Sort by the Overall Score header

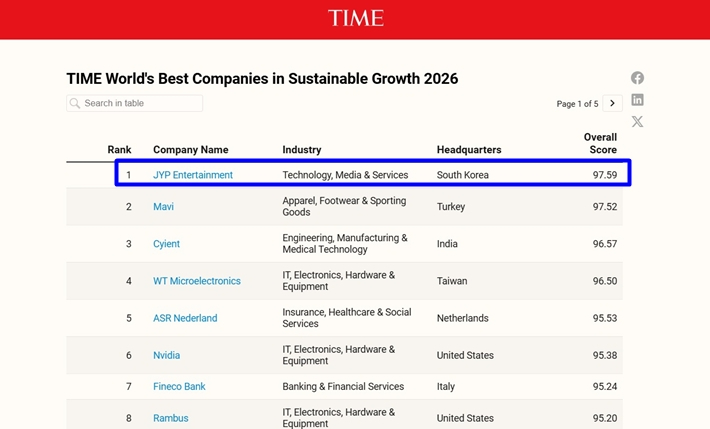click(600, 143)
